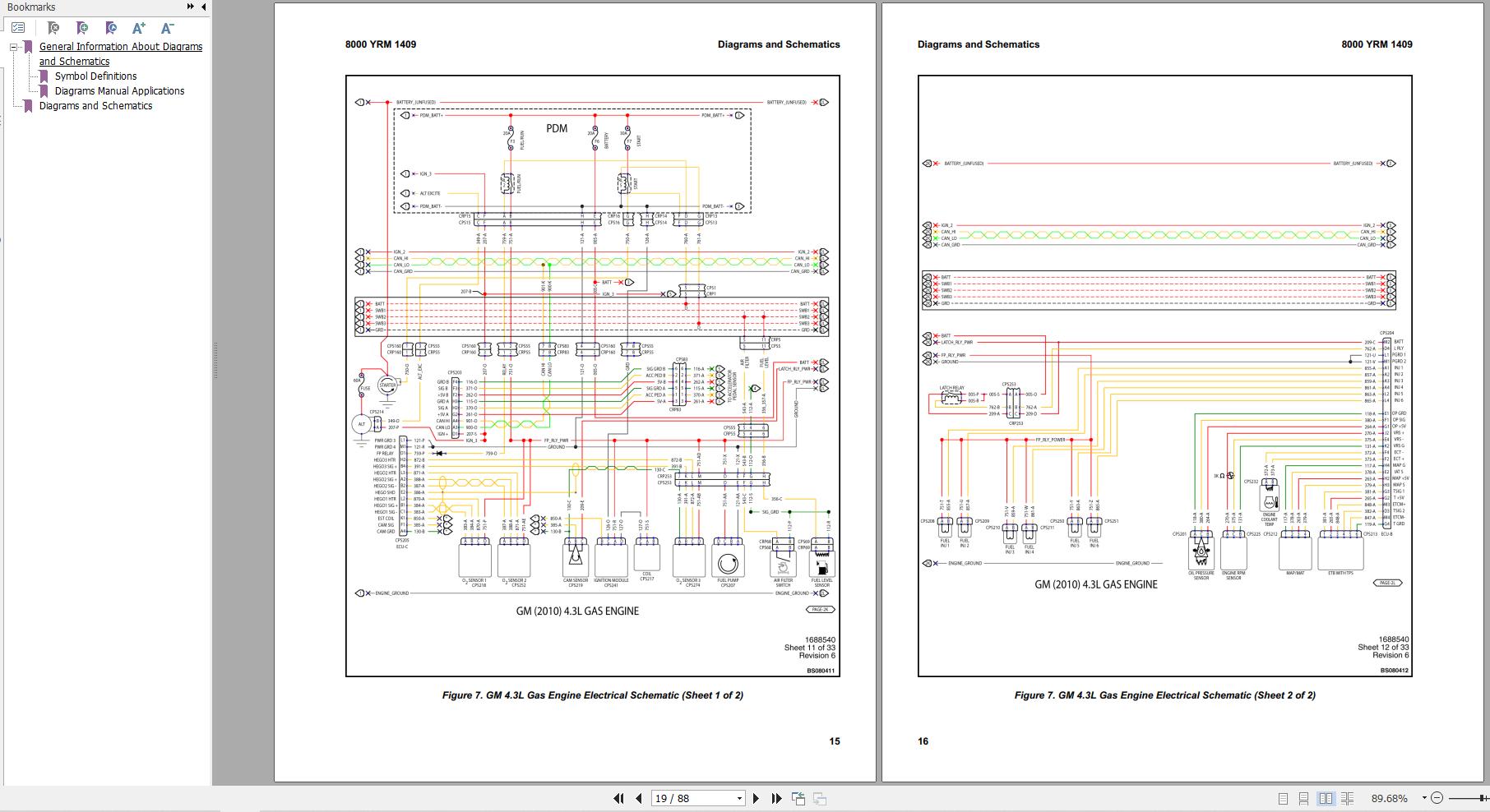Click the Figure 7 Sheet 2 caption
This screenshot has width=1490, height=812.
coord(1165,695)
